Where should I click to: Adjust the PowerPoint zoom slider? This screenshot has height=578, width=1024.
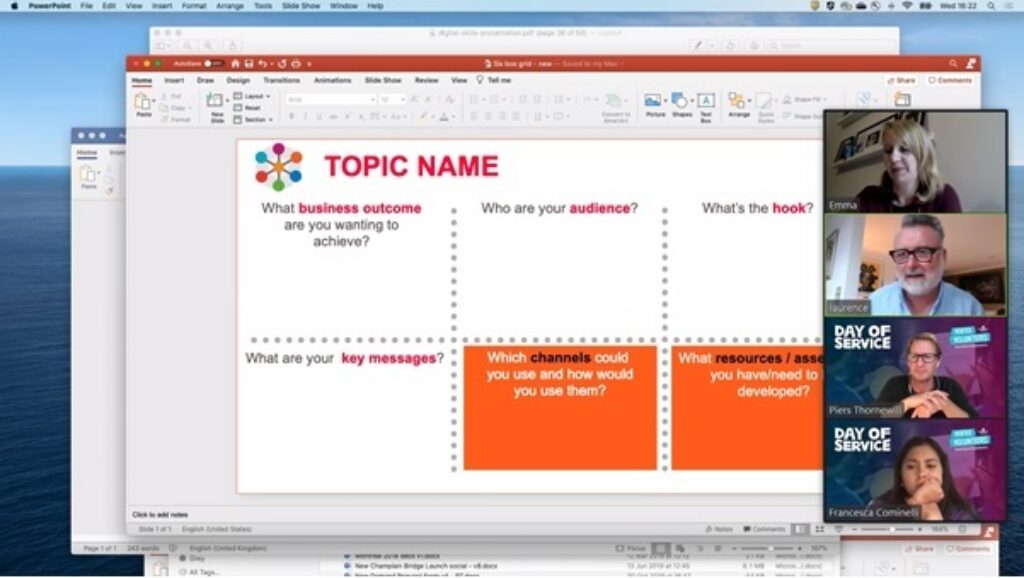coord(891,529)
